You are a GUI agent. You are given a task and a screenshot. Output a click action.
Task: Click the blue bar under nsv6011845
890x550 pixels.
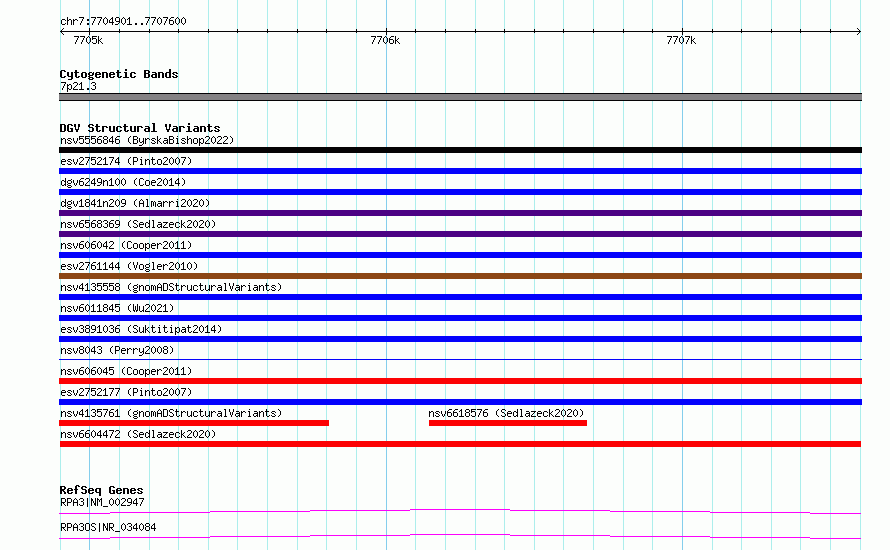click(460, 318)
